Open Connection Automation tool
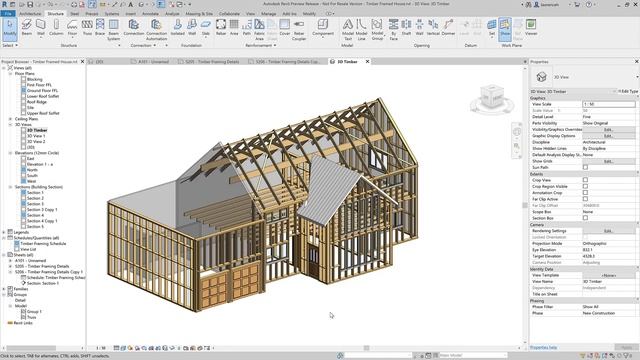Screen dimensions: 640x360 [x=156, y=29]
